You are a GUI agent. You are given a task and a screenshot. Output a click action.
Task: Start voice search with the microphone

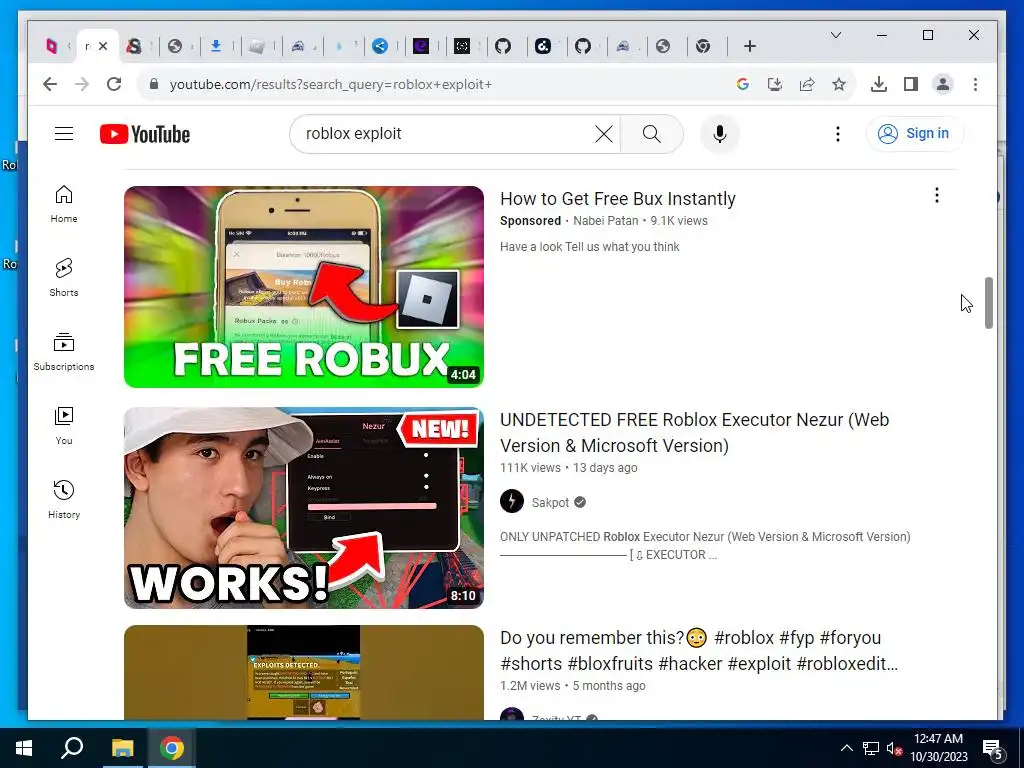pos(720,134)
